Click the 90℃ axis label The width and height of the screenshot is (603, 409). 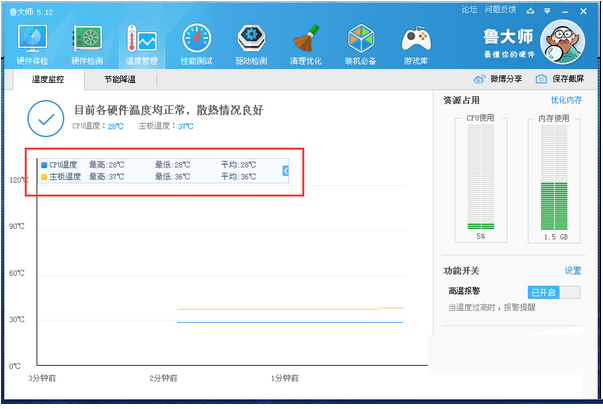(17, 226)
